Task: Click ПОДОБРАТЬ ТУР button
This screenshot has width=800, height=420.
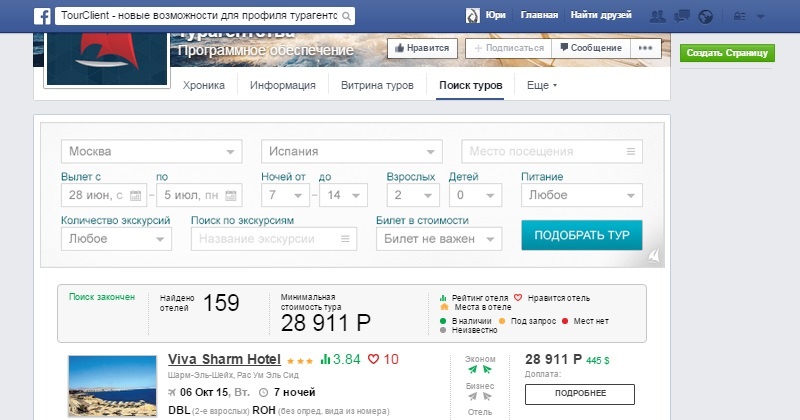Action: click(582, 235)
